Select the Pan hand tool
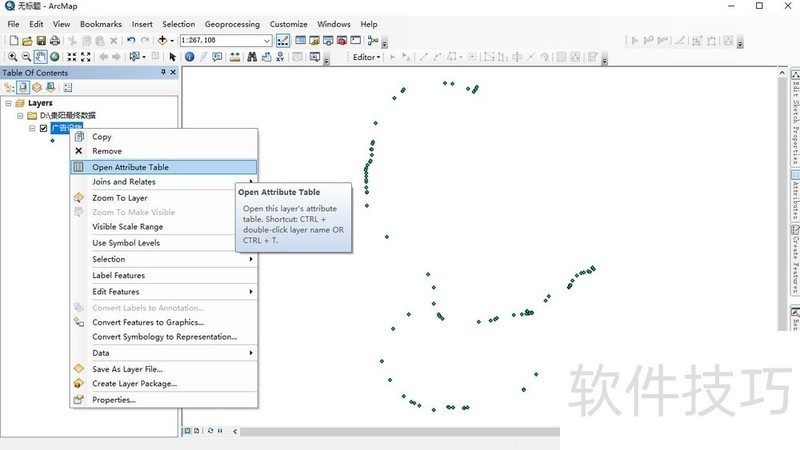This screenshot has width=800, height=450. pos(40,57)
